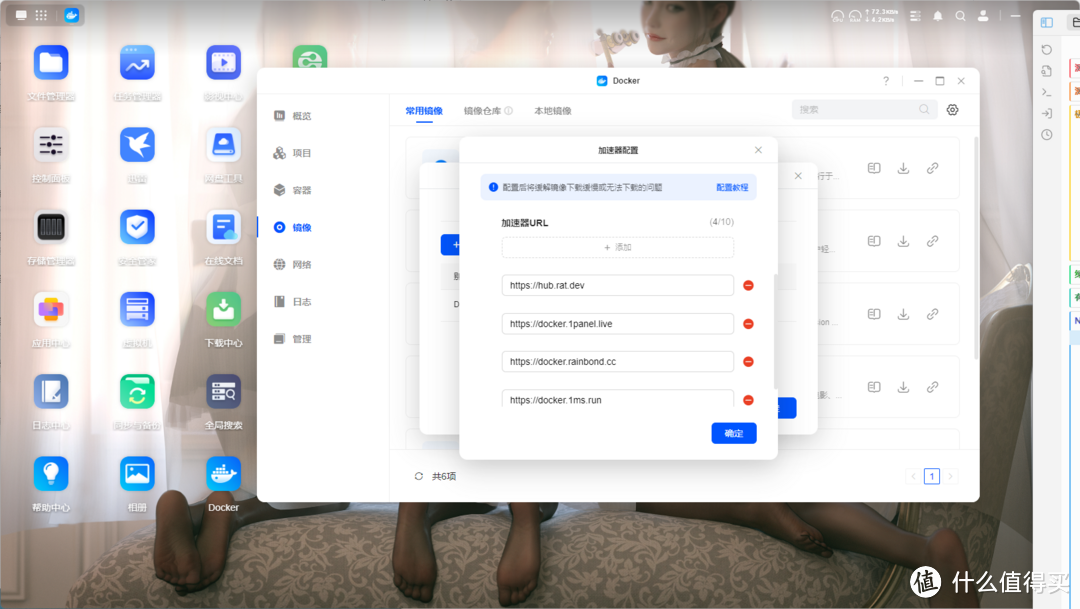Remove hub.rat.dev using its red minus button
1080x609 pixels.
point(748,285)
